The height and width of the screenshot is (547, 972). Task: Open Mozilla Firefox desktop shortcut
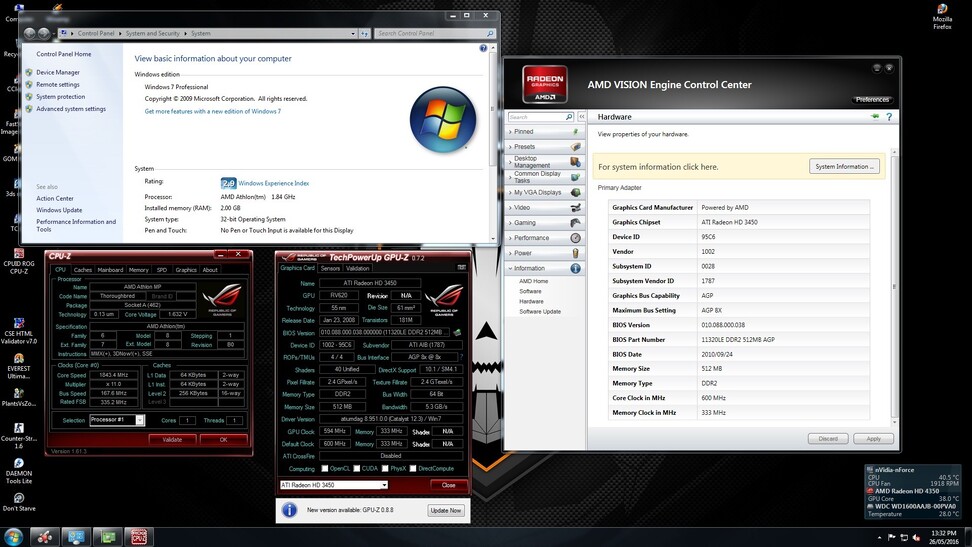coord(942,16)
